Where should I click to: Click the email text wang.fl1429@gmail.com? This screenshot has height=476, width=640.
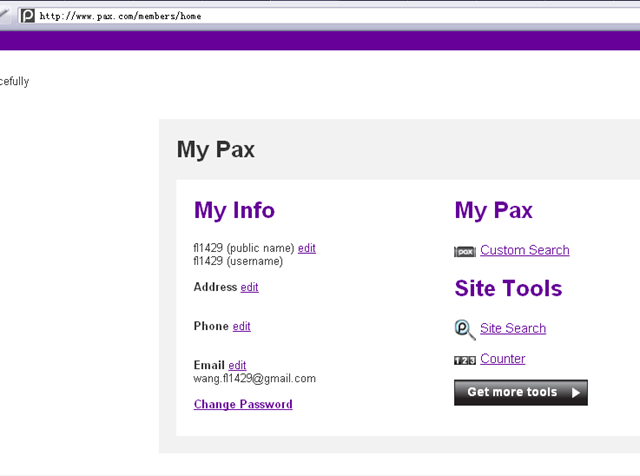pyautogui.click(x=255, y=378)
